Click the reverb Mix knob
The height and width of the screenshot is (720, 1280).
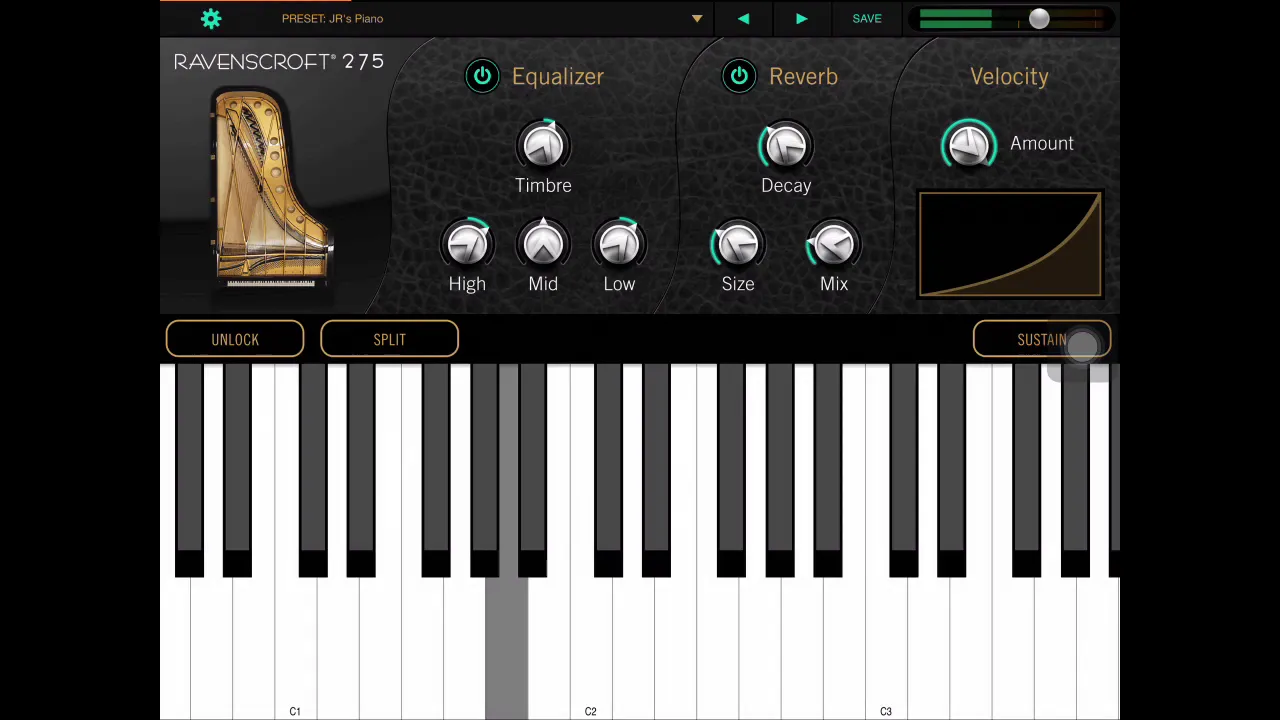pyautogui.click(x=834, y=244)
